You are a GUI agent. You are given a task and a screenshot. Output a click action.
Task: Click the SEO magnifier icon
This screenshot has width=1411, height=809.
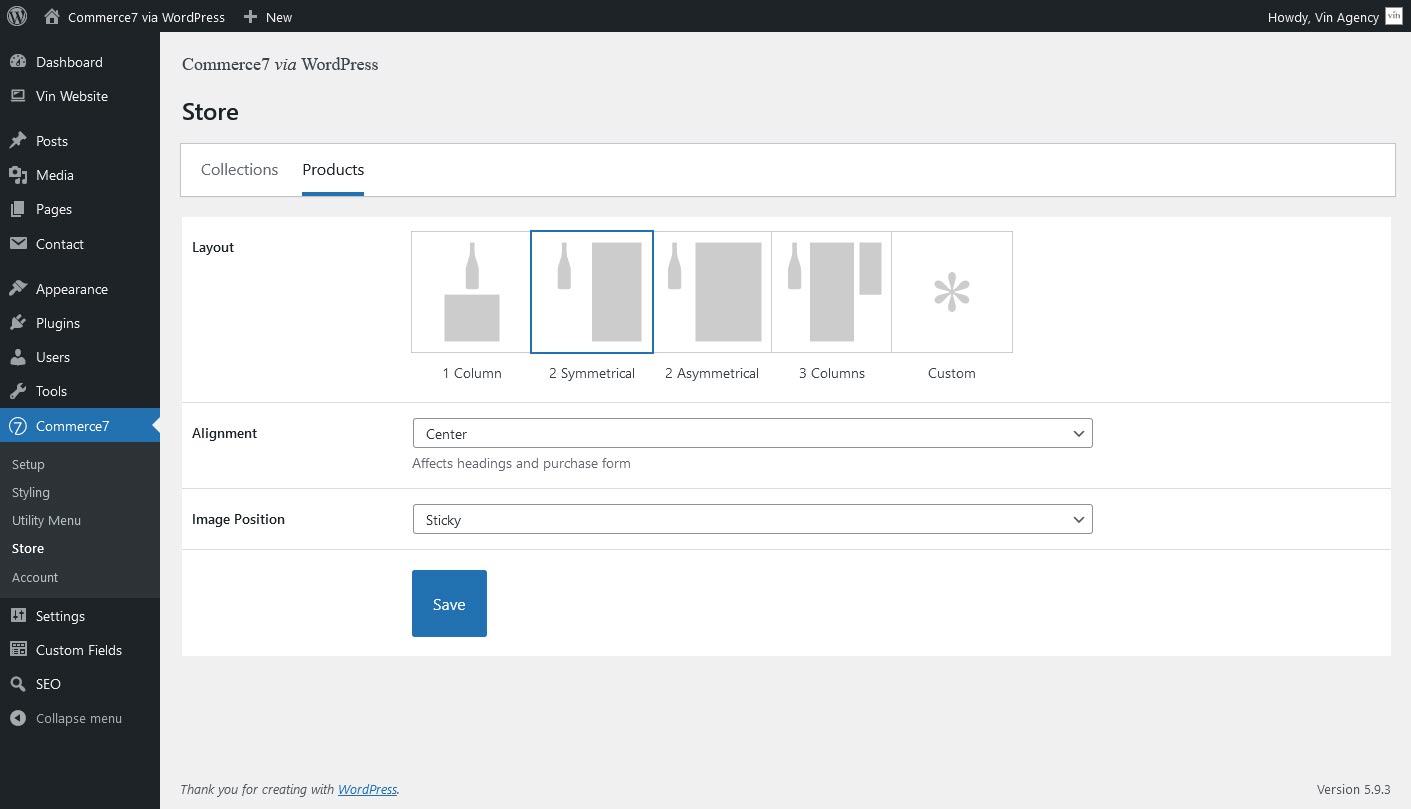tap(18, 684)
